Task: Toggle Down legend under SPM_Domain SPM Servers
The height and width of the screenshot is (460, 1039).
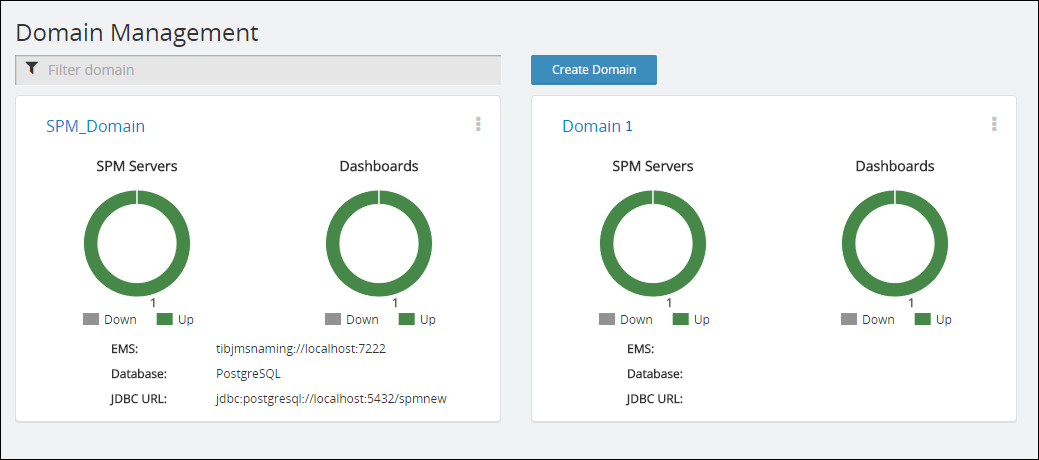Action: [110, 319]
